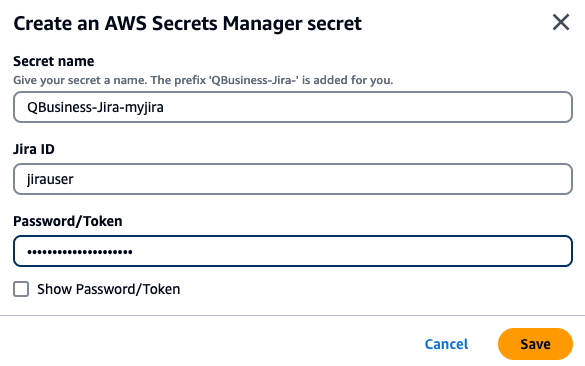The image size is (585, 366).
Task: Click the divider line above Cancel and Save
Action: 292,316
